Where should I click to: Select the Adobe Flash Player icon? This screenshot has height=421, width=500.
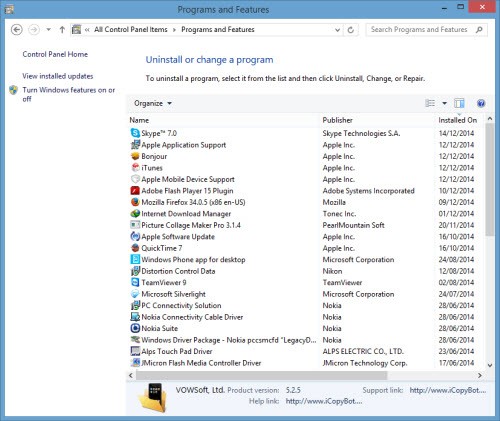pyautogui.click(x=135, y=191)
